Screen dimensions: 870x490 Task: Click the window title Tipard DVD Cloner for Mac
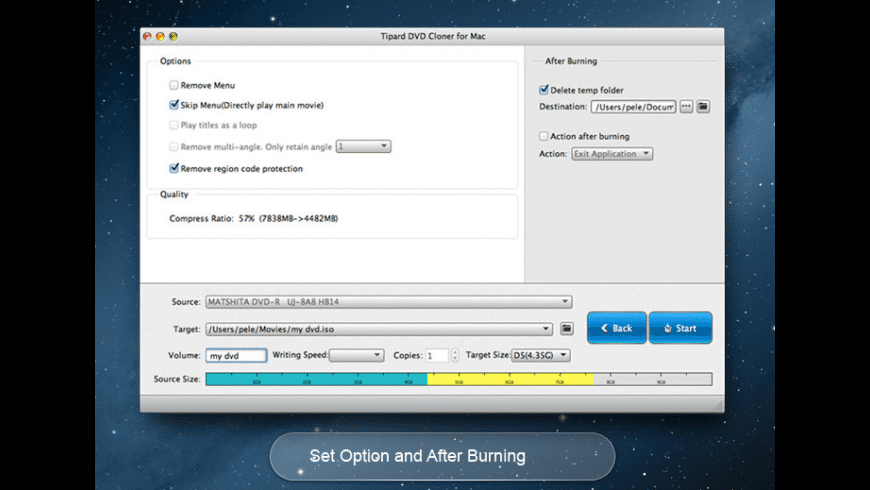[433, 36]
